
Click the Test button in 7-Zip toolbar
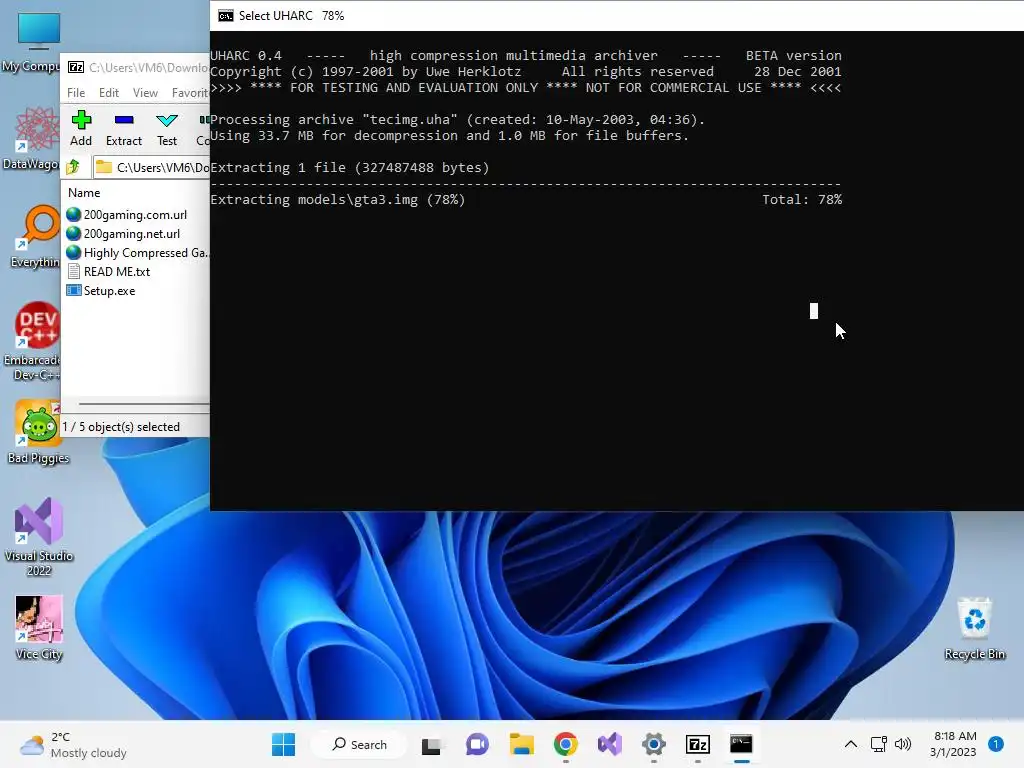point(167,129)
